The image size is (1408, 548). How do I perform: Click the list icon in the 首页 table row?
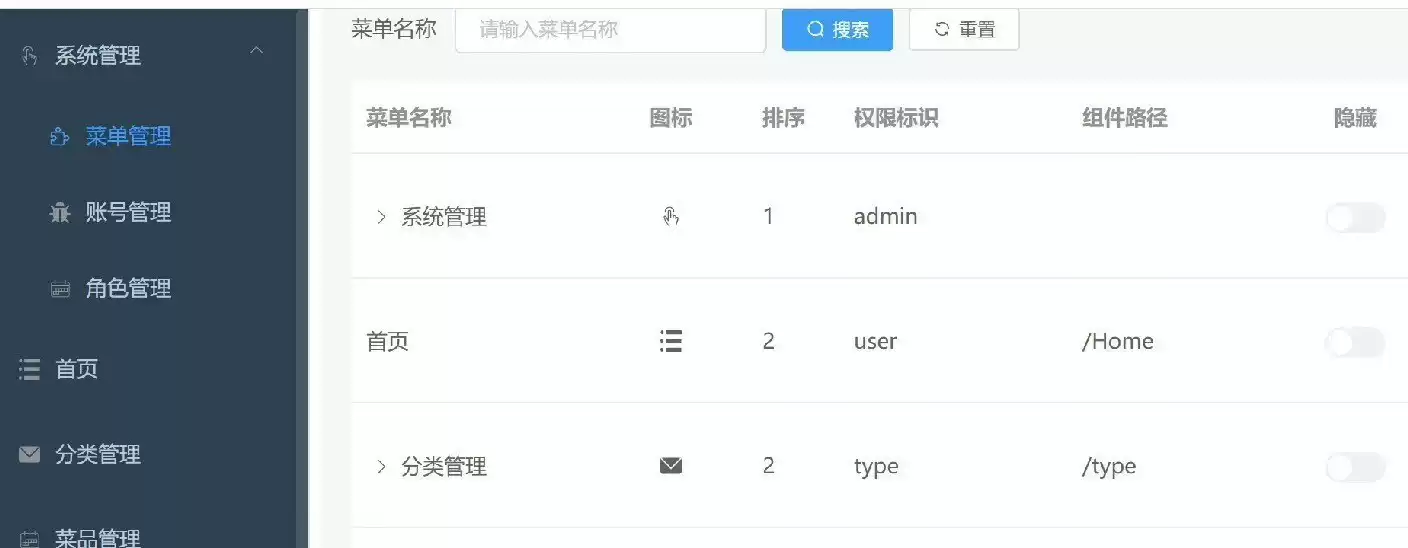click(671, 342)
